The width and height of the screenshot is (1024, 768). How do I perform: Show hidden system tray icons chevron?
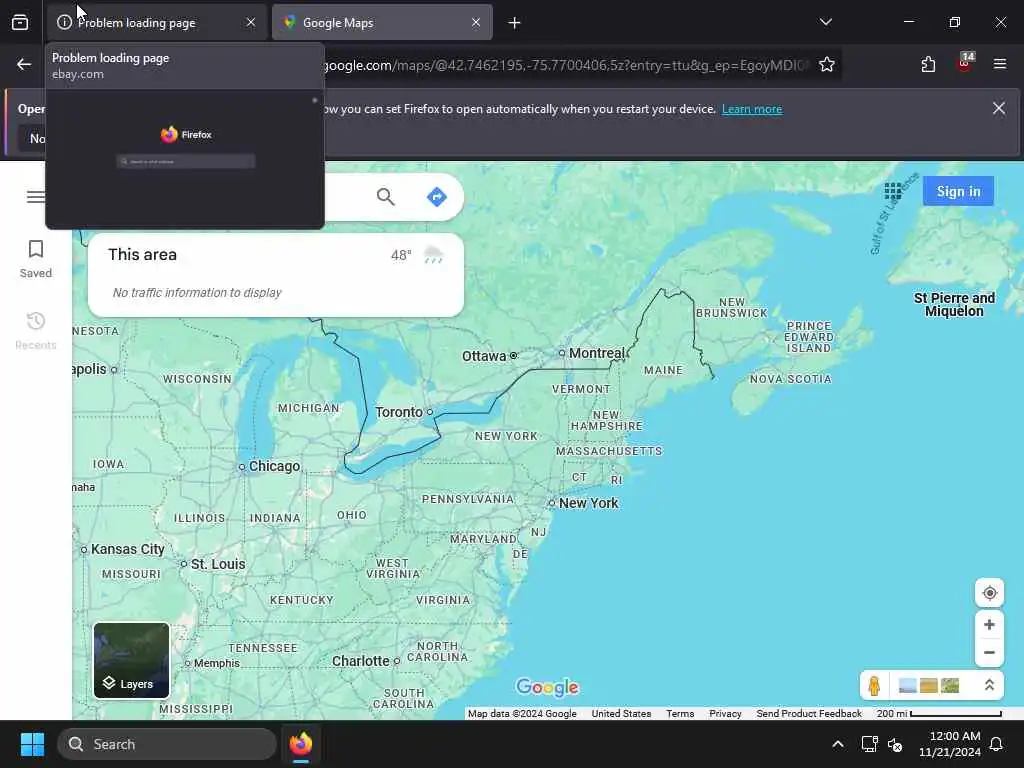pyautogui.click(x=838, y=744)
